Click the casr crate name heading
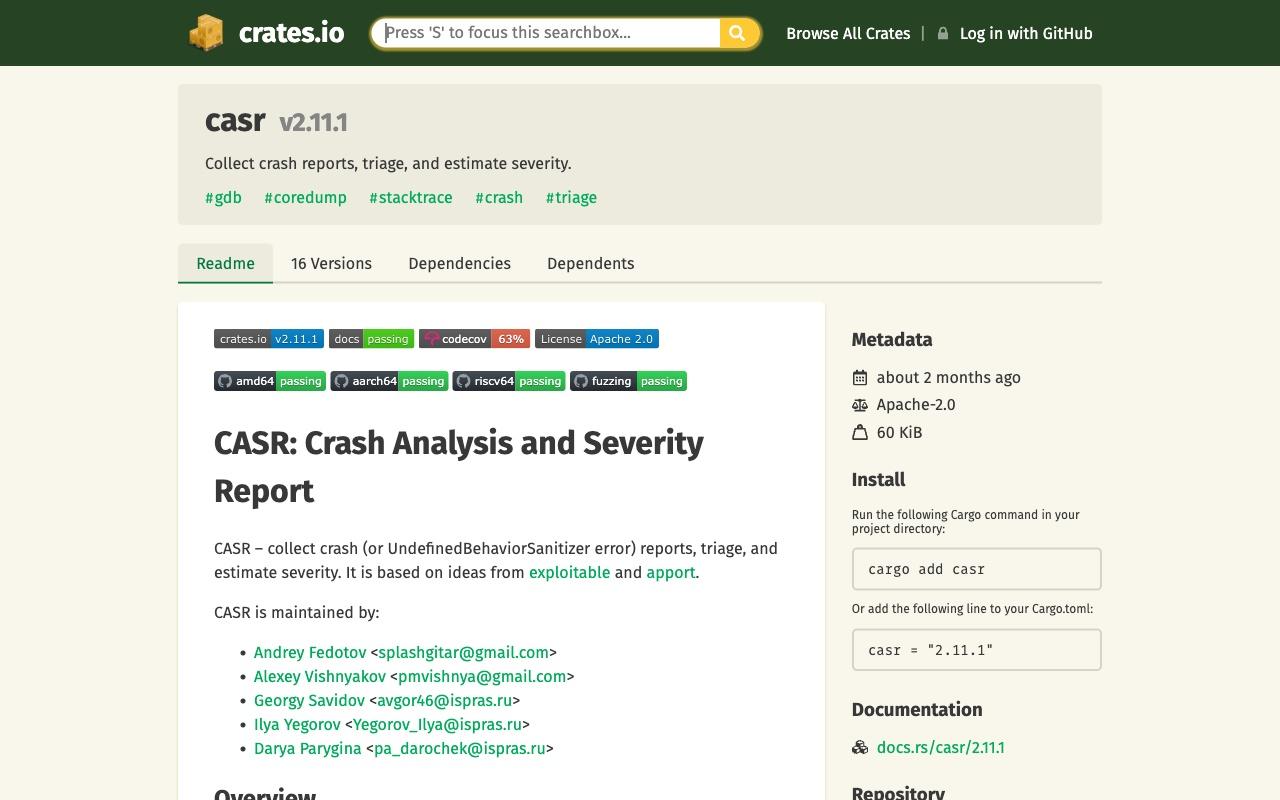1280x800 pixels. pos(235,121)
